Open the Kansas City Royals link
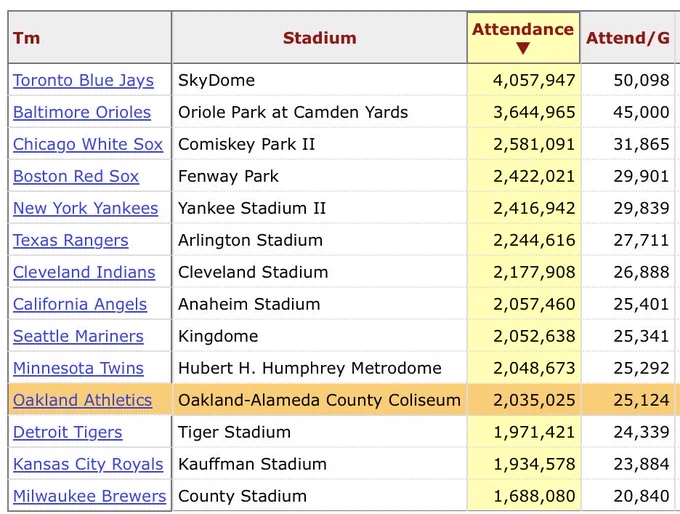This screenshot has width=680, height=514. click(x=88, y=464)
